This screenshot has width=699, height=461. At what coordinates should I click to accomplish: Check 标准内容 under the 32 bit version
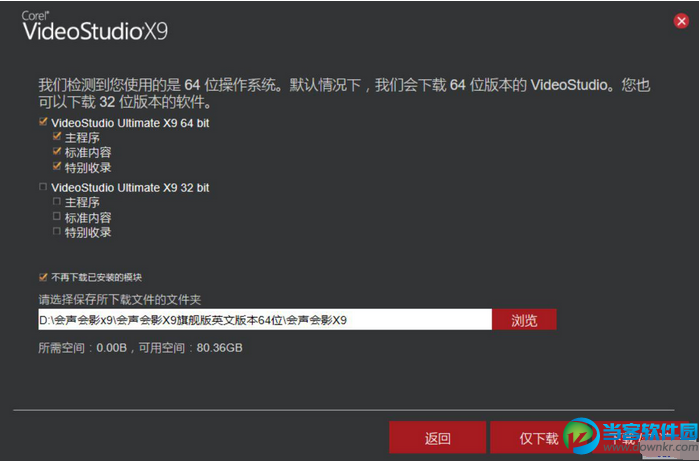click(x=57, y=217)
